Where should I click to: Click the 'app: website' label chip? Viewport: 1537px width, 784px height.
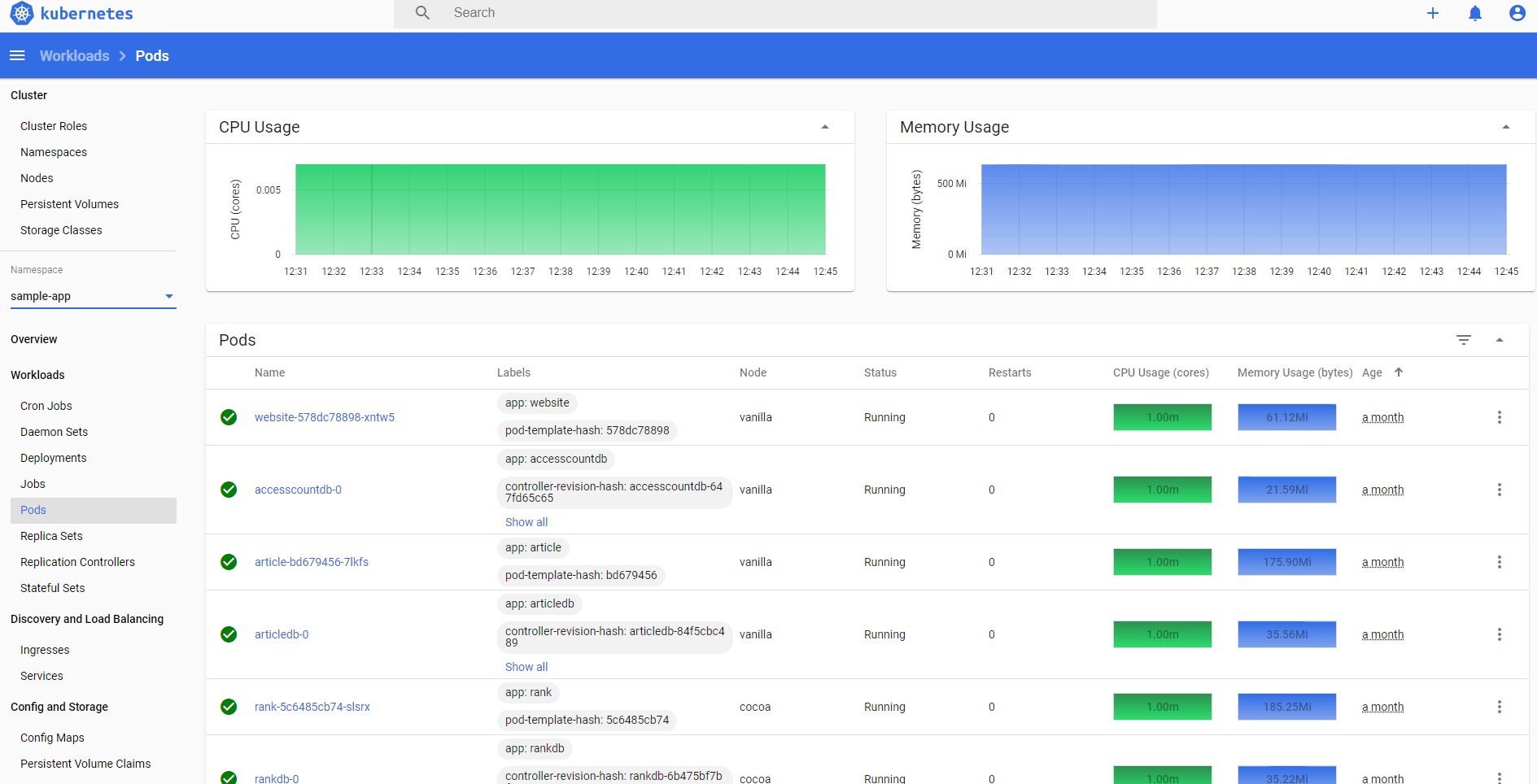tap(537, 403)
